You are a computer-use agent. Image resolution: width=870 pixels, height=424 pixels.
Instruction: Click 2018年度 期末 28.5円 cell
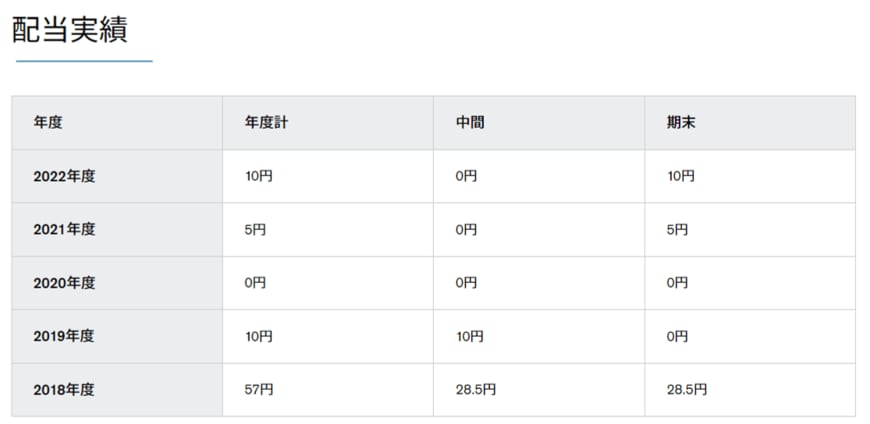pos(687,389)
